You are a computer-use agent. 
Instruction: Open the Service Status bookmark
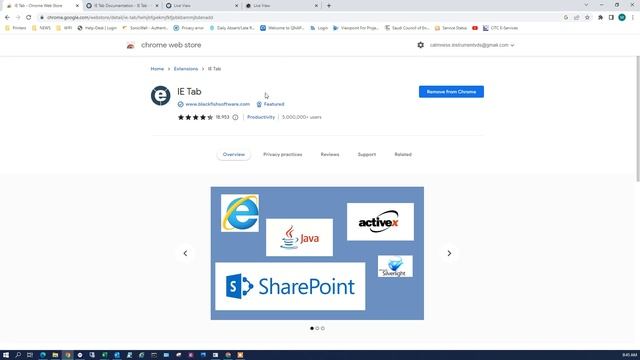tap(451, 28)
